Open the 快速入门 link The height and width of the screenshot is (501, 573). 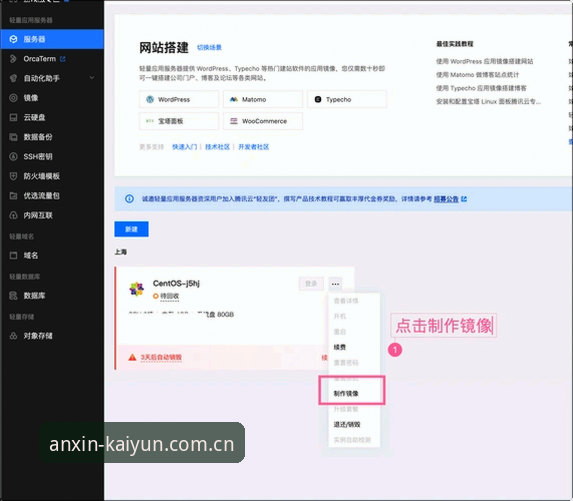185,147
